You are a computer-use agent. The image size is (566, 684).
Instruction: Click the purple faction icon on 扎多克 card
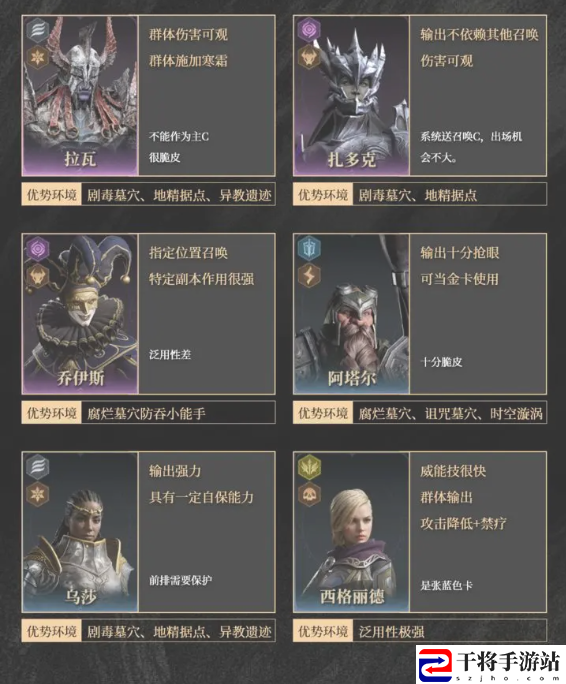pyautogui.click(x=309, y=30)
